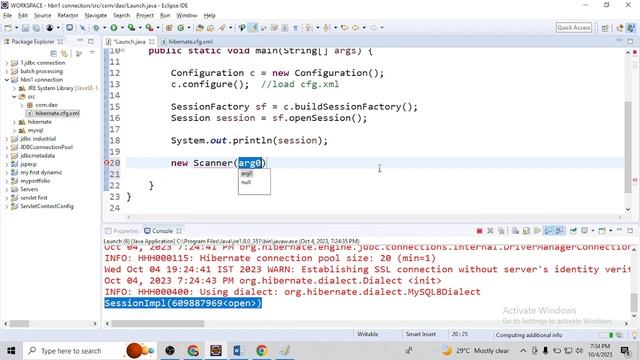The image size is (640, 360).
Task: Open Microsoft Word from the taskbar
Action: pos(239,351)
